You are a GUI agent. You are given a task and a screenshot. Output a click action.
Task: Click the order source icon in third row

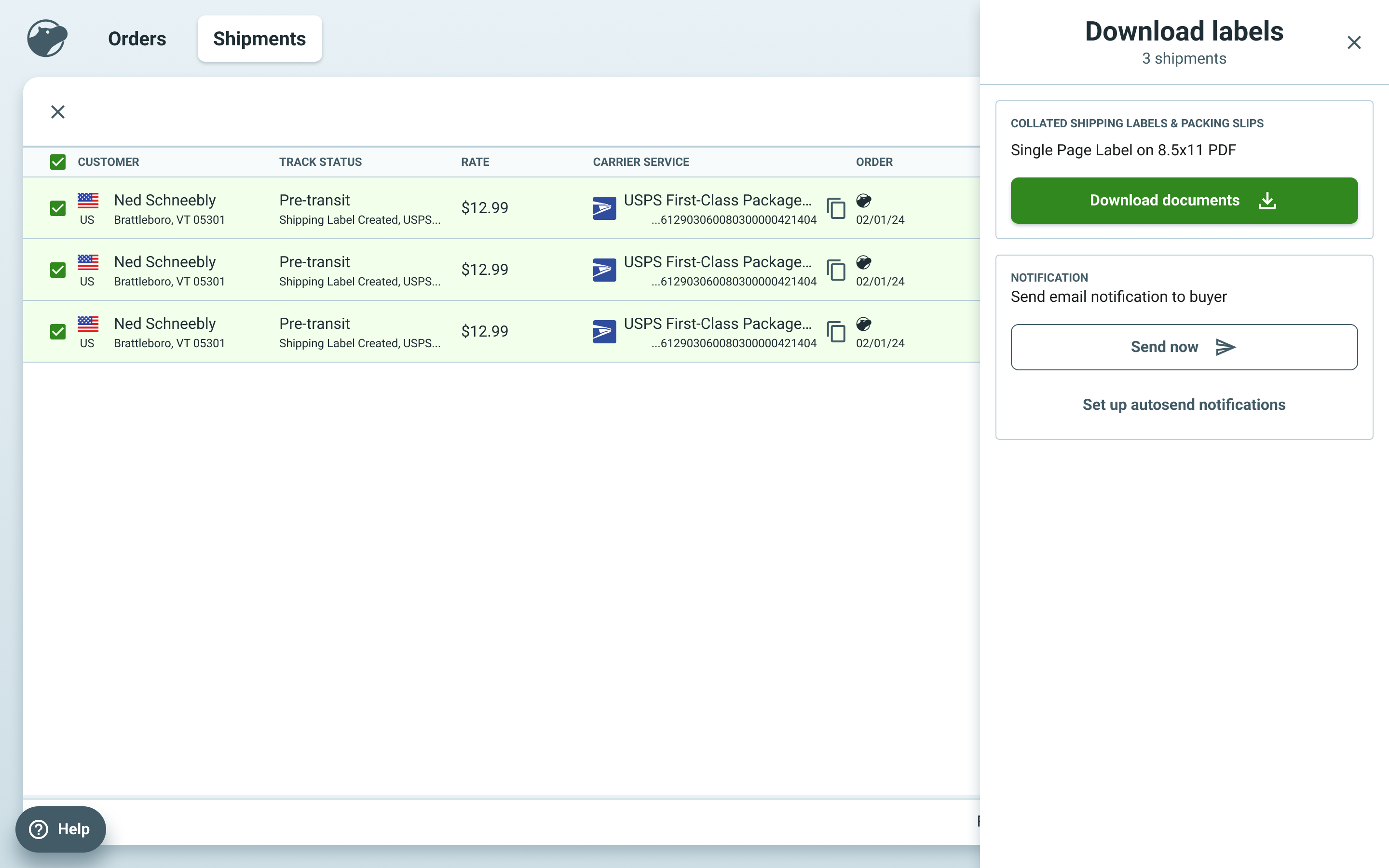click(863, 324)
